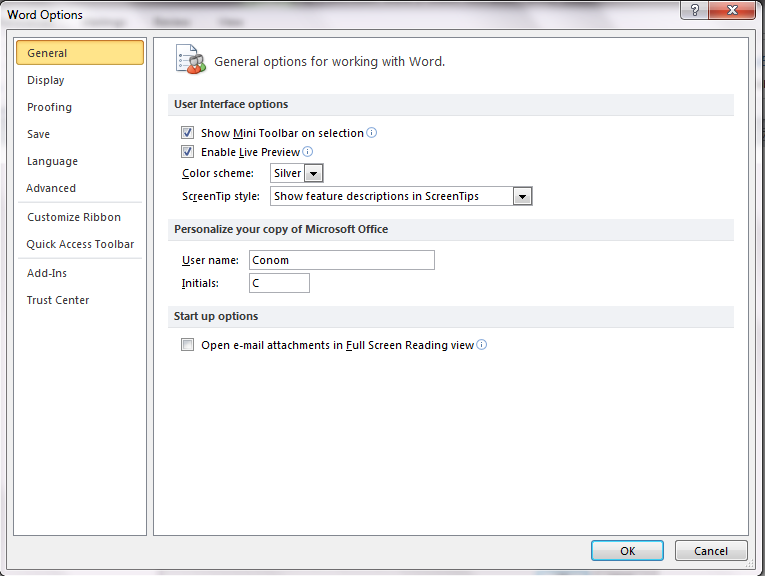Click the Initials input field
Screen dimensions: 765x576
279,283
